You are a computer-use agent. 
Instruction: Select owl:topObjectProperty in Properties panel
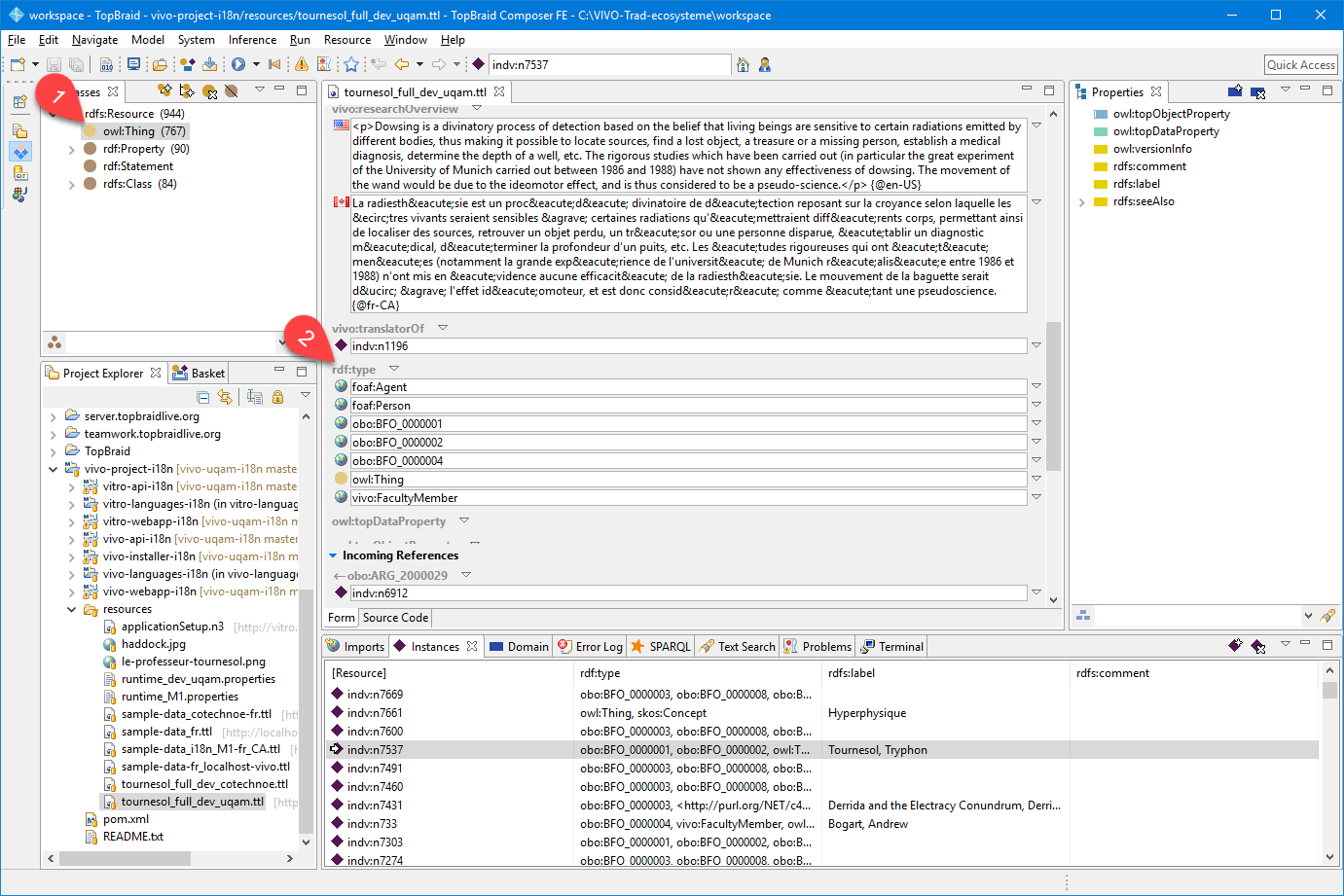(1171, 114)
